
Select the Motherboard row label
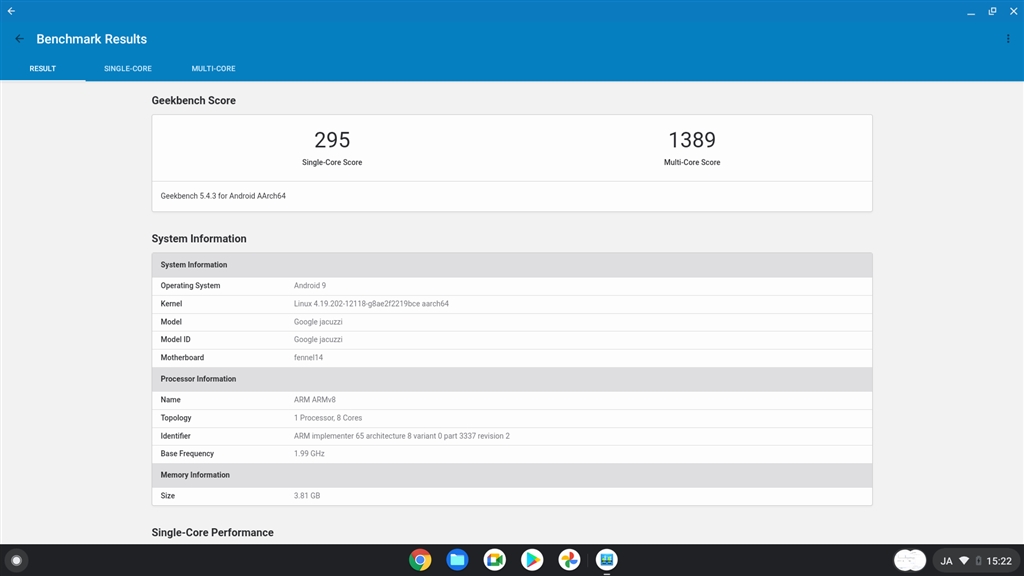(182, 358)
